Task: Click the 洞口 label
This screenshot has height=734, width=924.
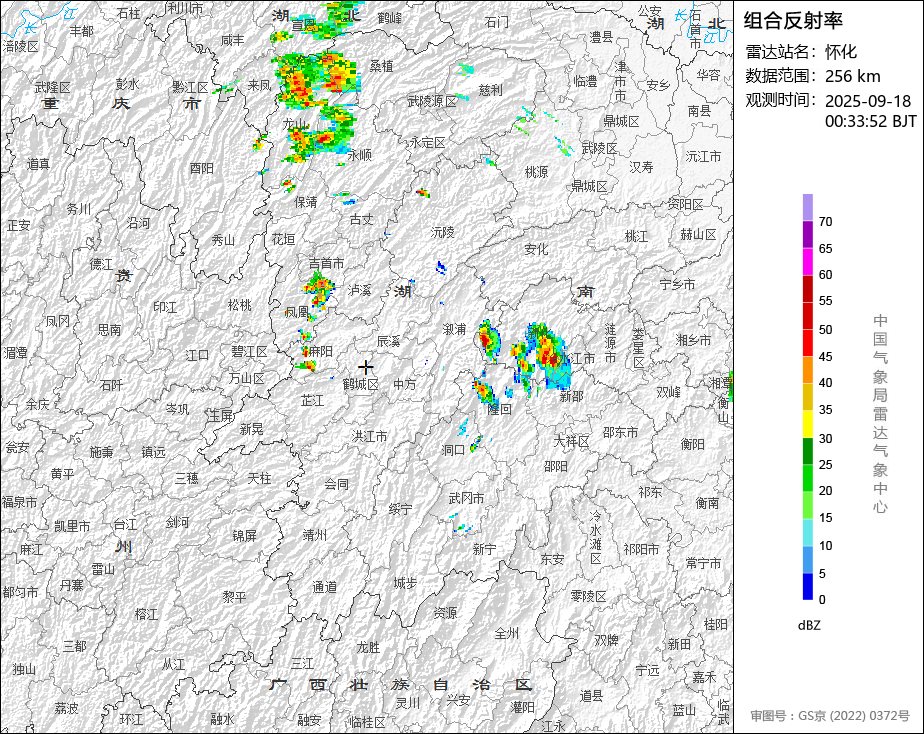Action: 453,450
